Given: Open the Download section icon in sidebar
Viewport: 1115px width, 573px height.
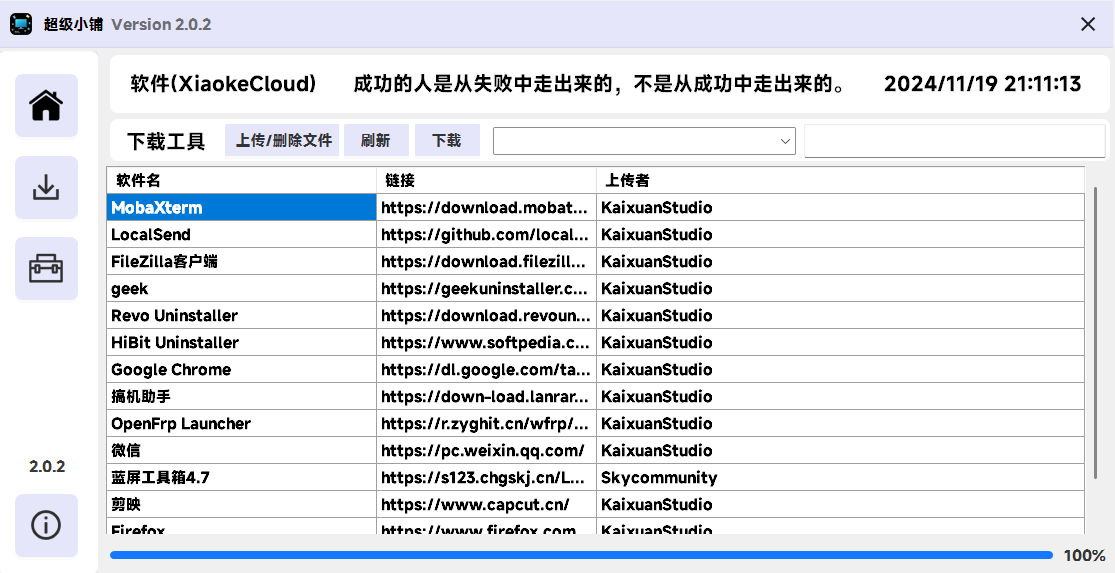Looking at the screenshot, I should 46,187.
